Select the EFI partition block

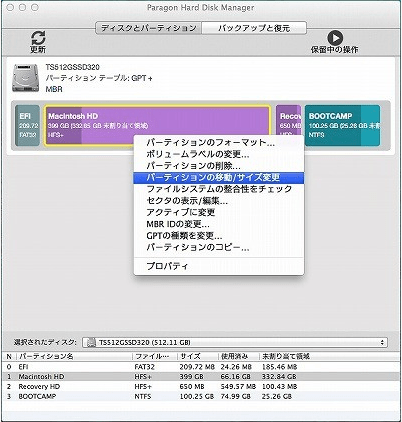(28, 126)
